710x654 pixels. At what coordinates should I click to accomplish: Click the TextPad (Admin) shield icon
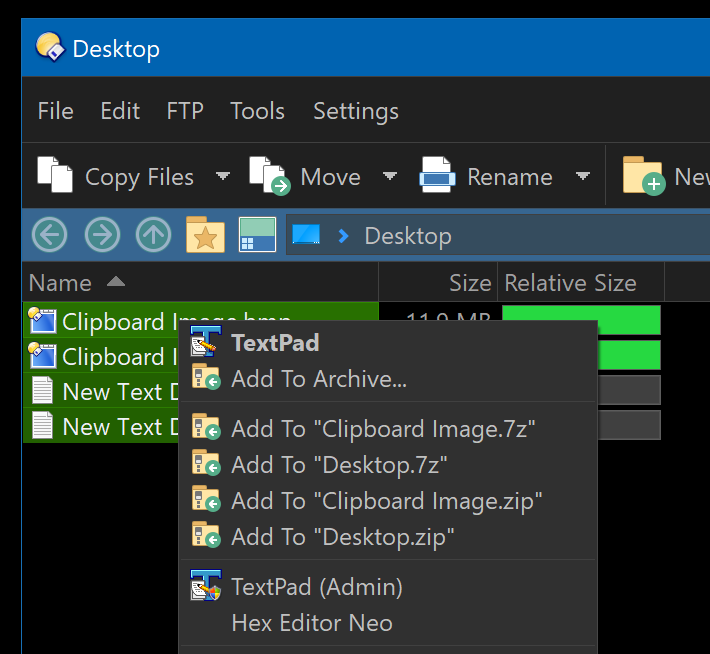pyautogui.click(x=206, y=586)
